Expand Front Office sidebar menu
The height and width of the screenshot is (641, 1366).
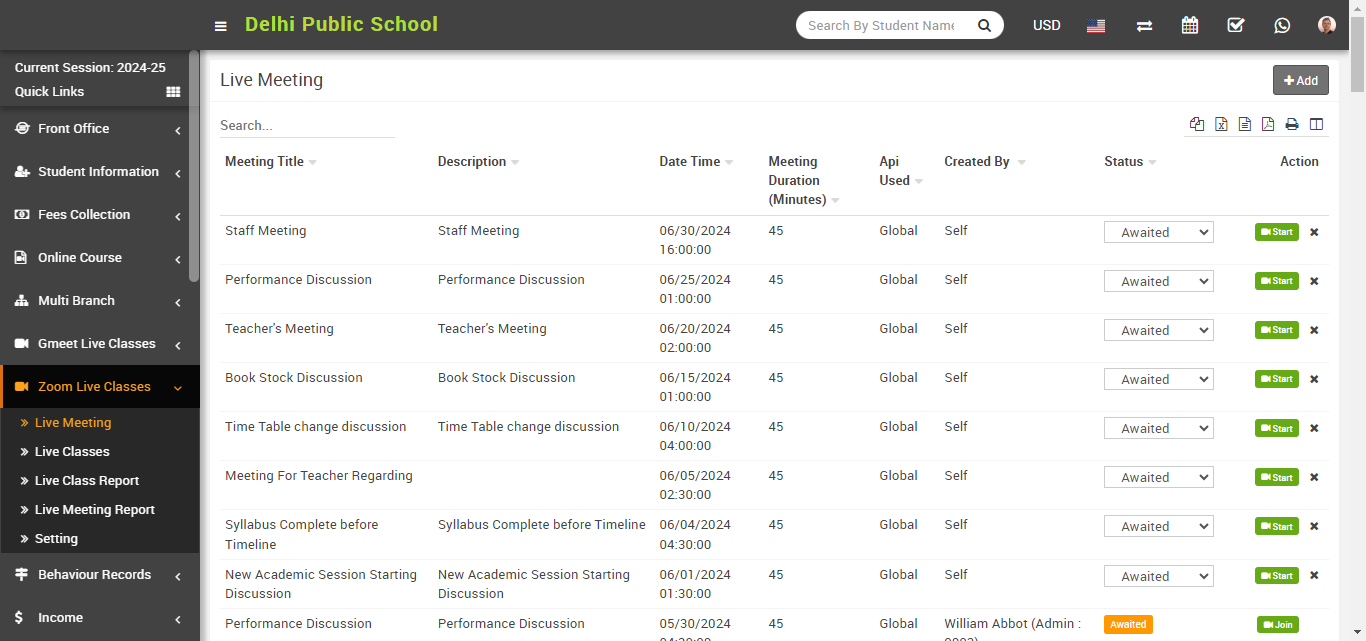98,129
